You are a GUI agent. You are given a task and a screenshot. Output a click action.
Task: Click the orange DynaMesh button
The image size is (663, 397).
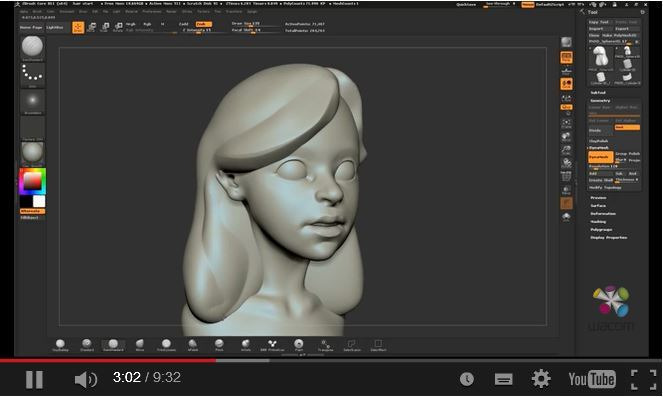point(600,157)
